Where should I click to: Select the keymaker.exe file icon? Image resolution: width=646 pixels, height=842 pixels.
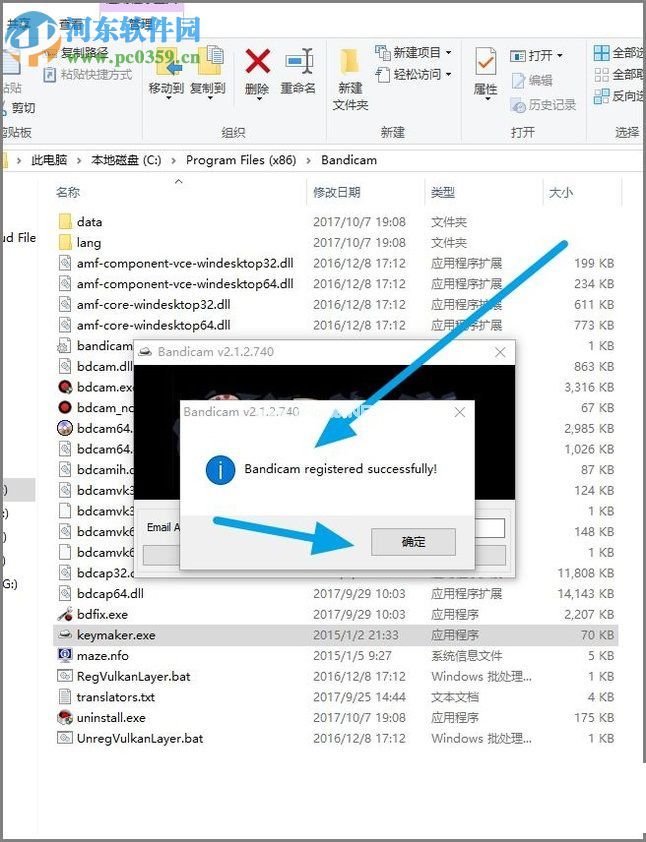coord(64,635)
